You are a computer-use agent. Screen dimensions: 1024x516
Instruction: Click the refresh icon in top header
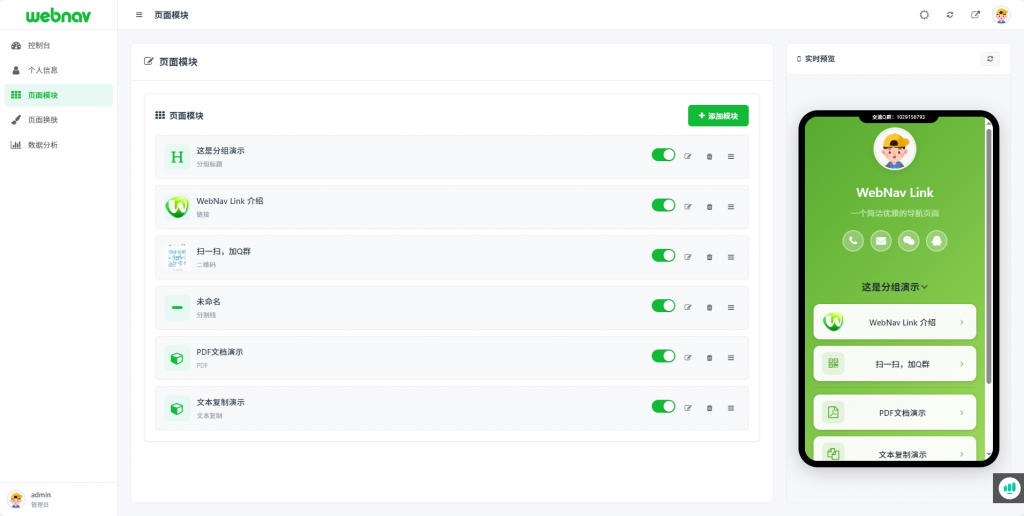click(x=950, y=15)
